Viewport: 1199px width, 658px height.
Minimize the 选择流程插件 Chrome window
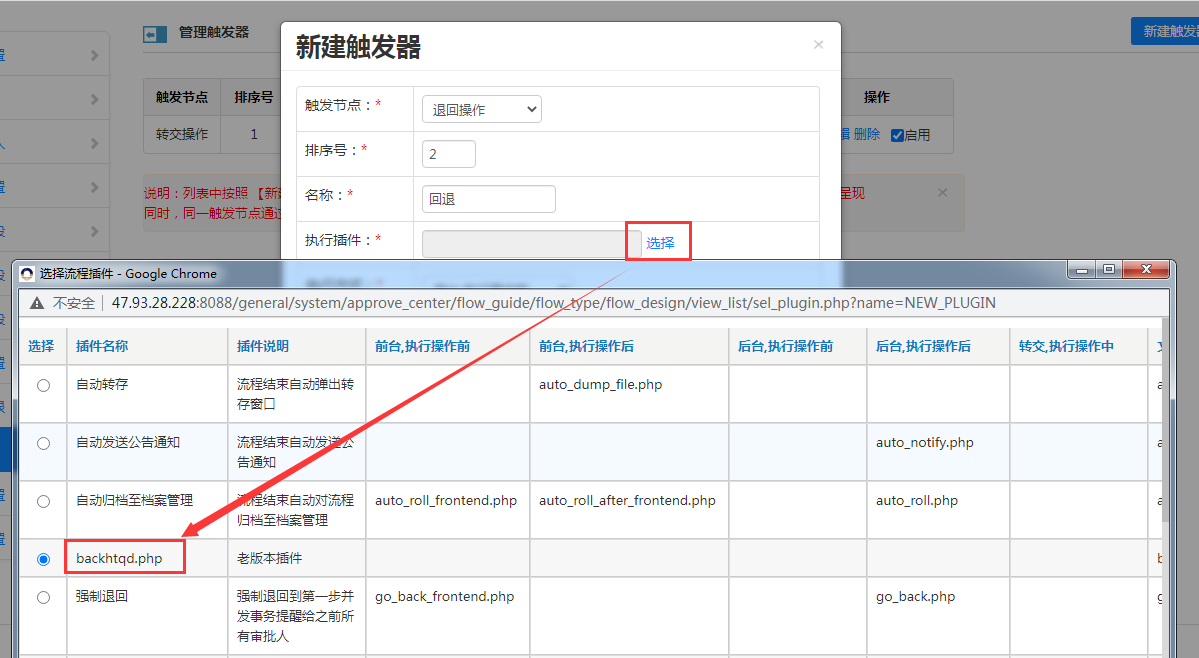click(x=1082, y=270)
